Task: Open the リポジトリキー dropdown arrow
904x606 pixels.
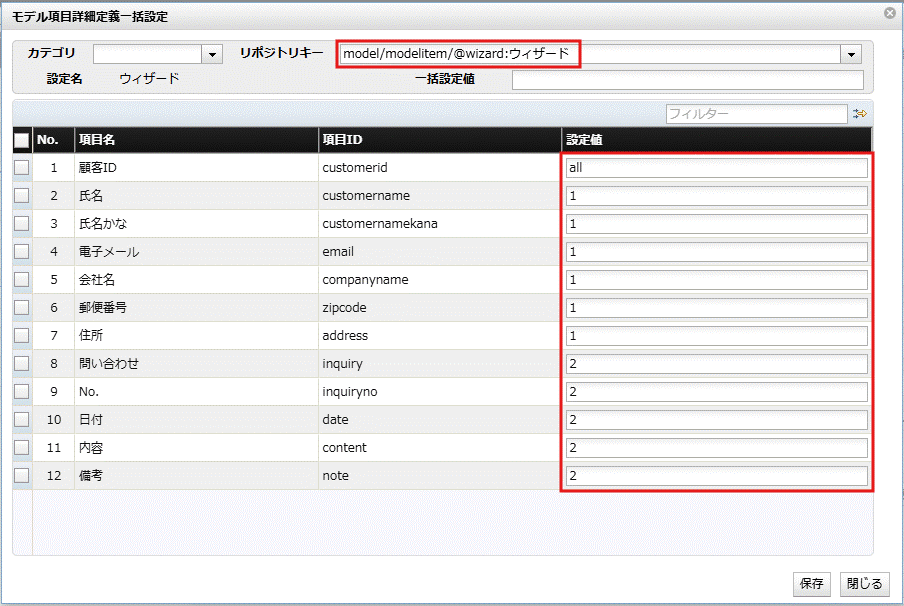Action: coord(851,54)
